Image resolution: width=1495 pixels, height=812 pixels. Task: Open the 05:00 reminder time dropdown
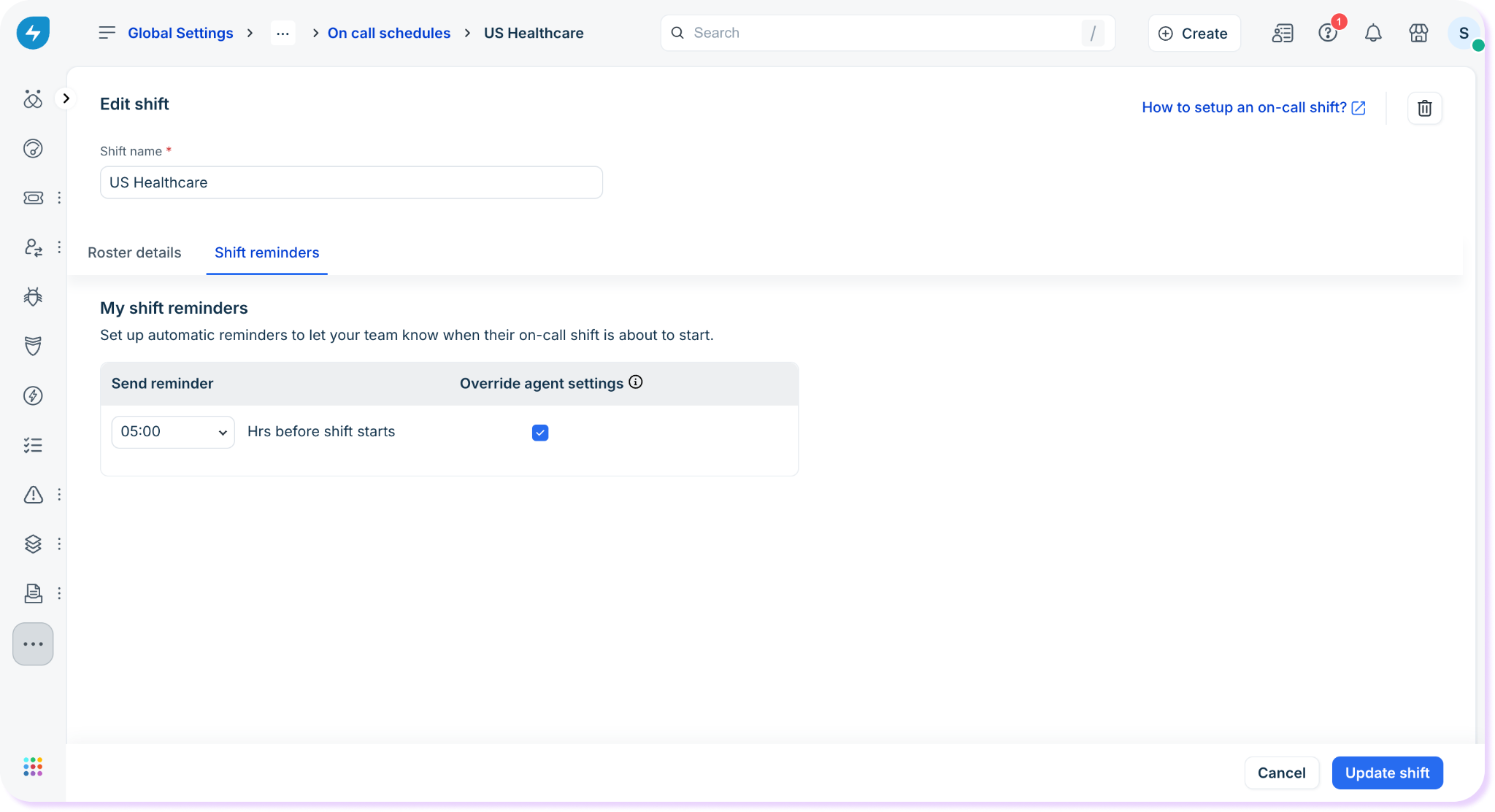click(173, 432)
